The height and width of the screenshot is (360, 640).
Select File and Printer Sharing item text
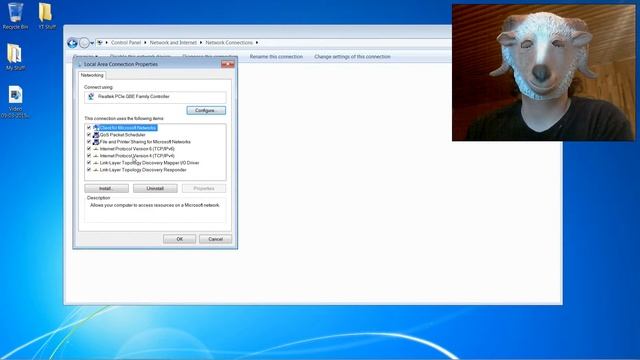pos(145,142)
